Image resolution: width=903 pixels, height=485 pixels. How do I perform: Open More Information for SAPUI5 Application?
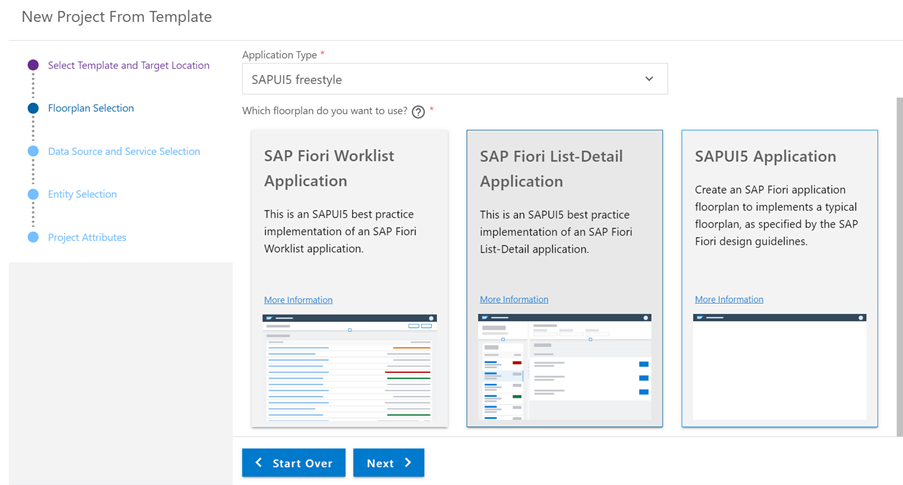pos(729,300)
